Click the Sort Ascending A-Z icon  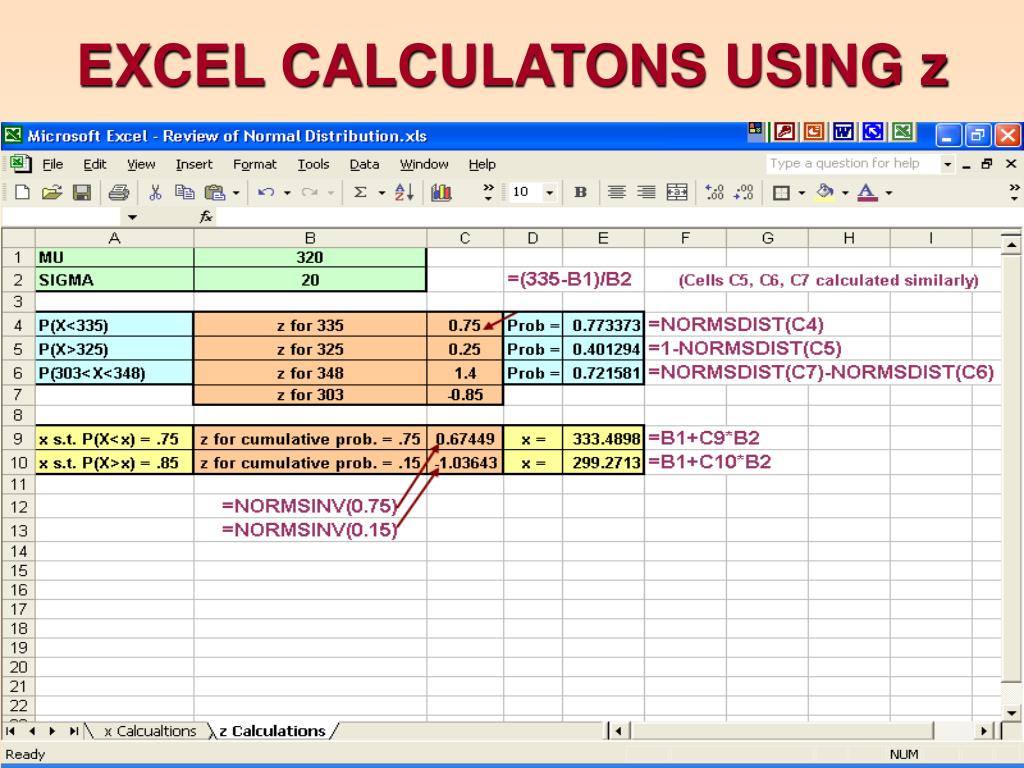(404, 192)
